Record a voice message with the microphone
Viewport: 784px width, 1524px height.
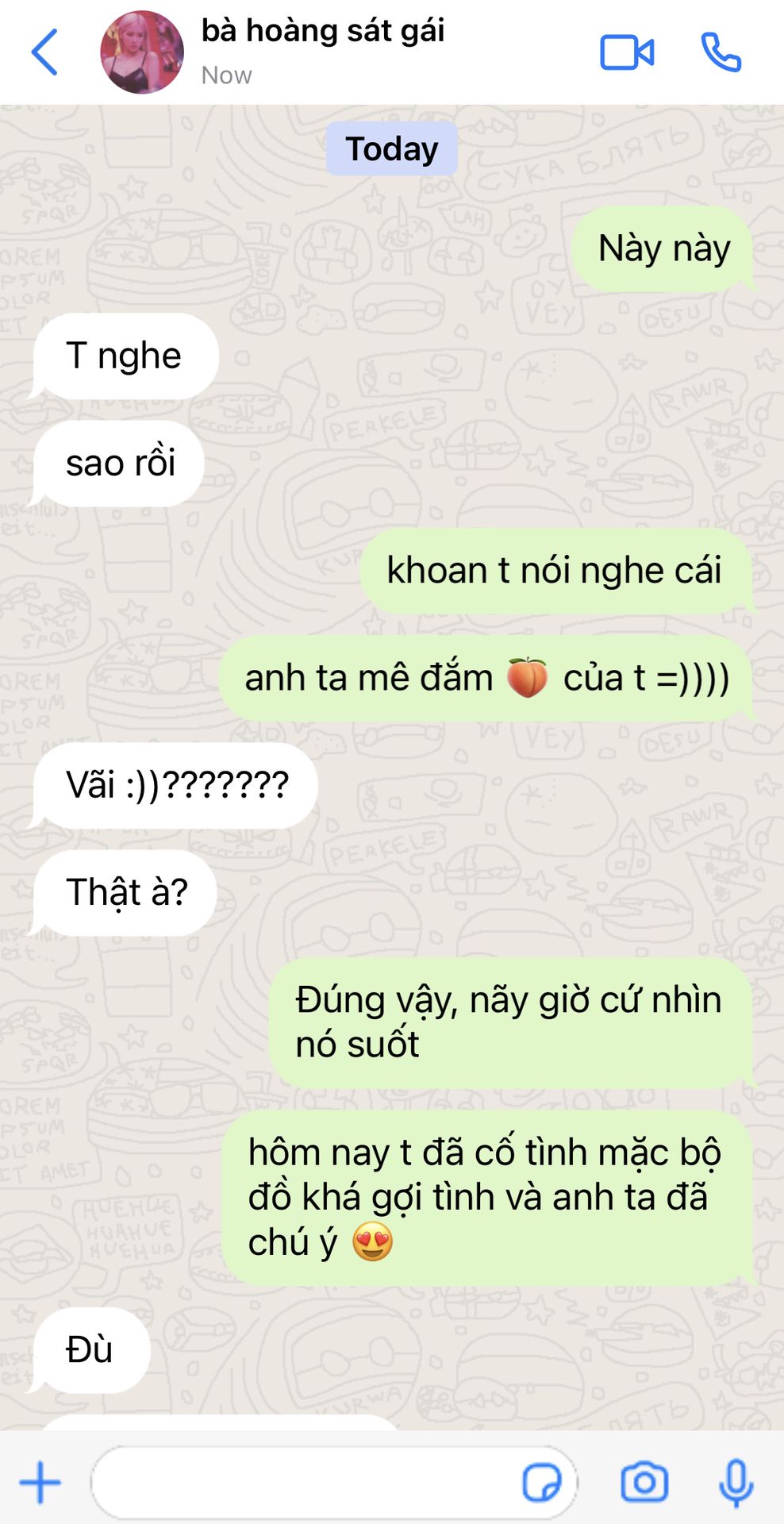point(736,1483)
